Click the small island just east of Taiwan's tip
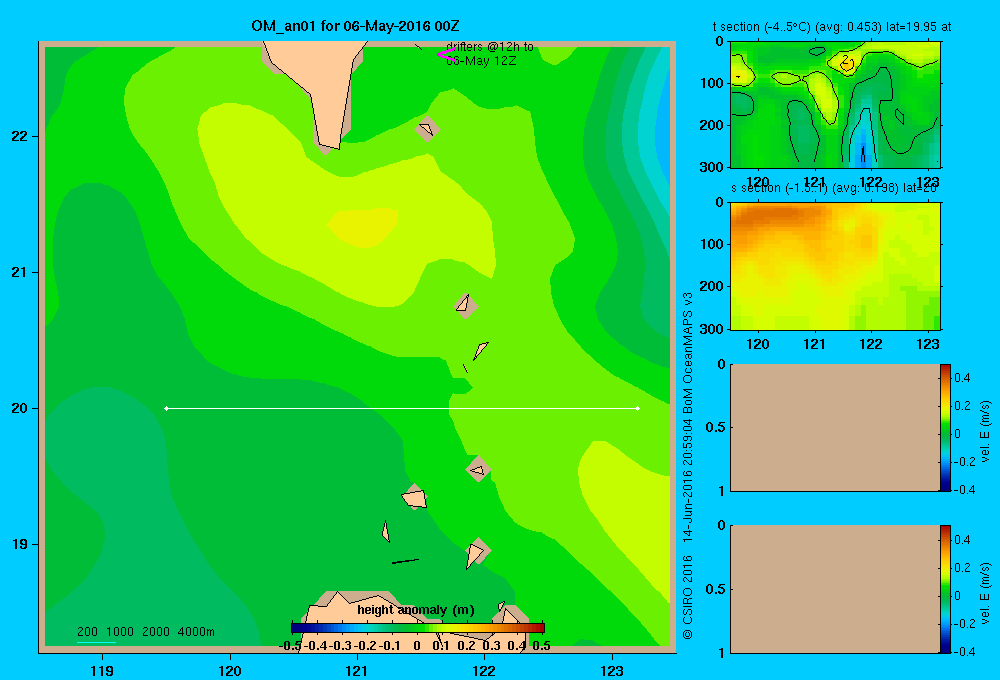 coord(427,129)
